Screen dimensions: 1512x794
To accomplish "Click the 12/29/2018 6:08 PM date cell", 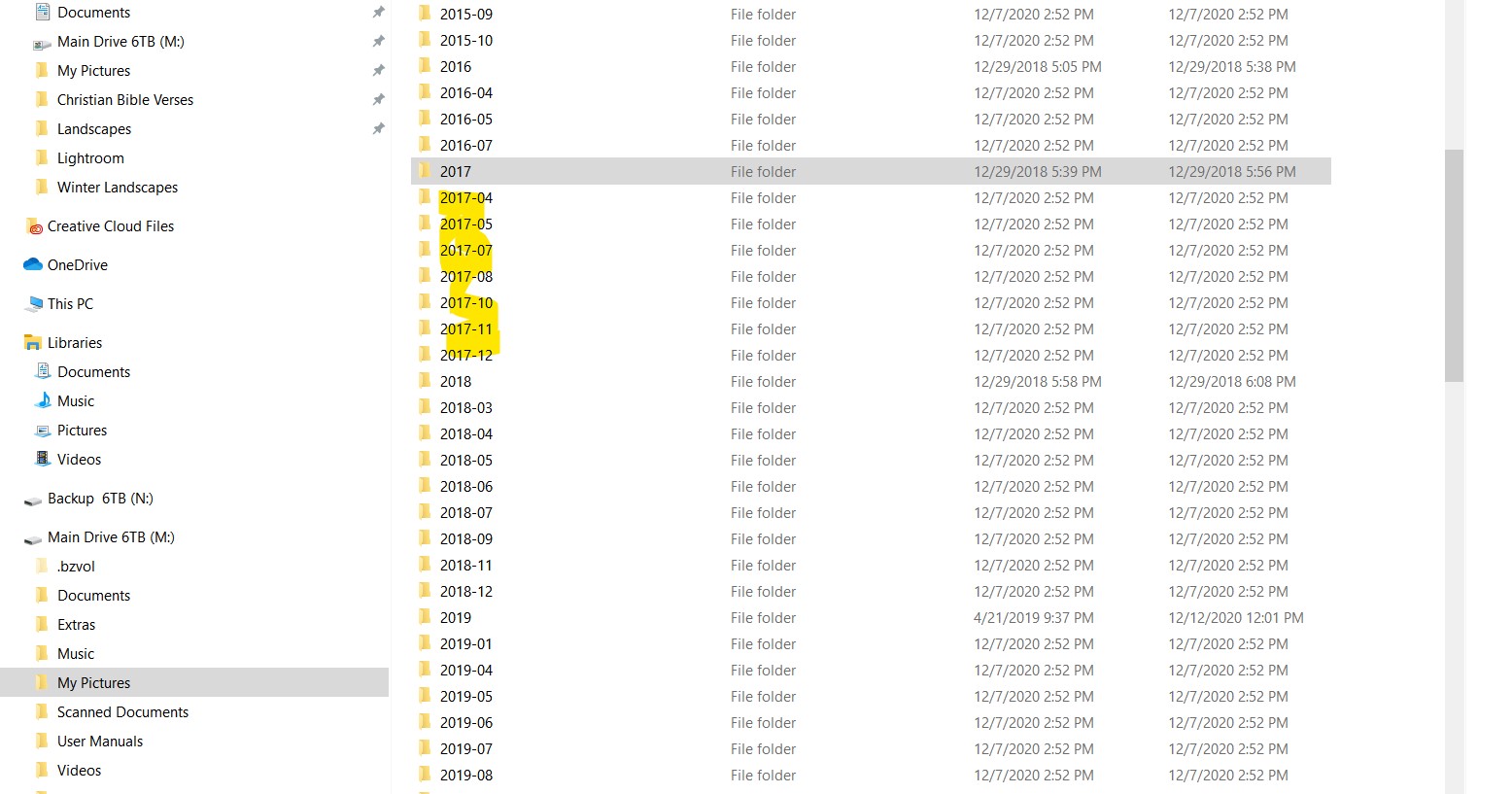I will (1232, 381).
